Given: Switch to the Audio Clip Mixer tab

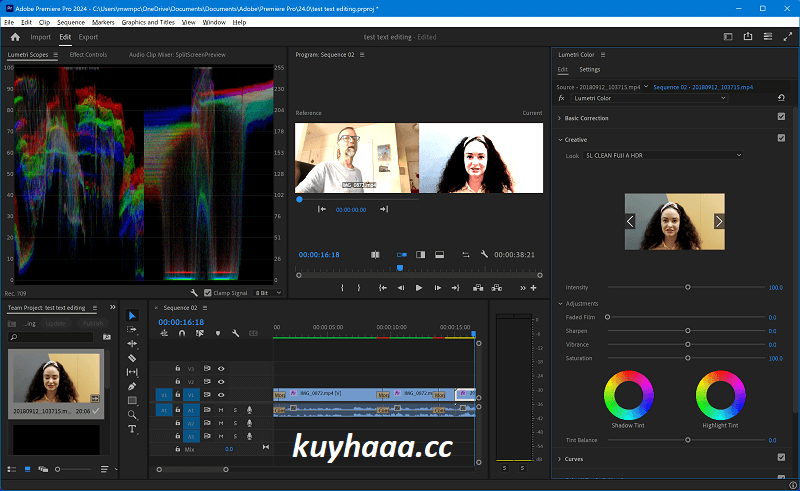Looking at the screenshot, I should [177, 55].
